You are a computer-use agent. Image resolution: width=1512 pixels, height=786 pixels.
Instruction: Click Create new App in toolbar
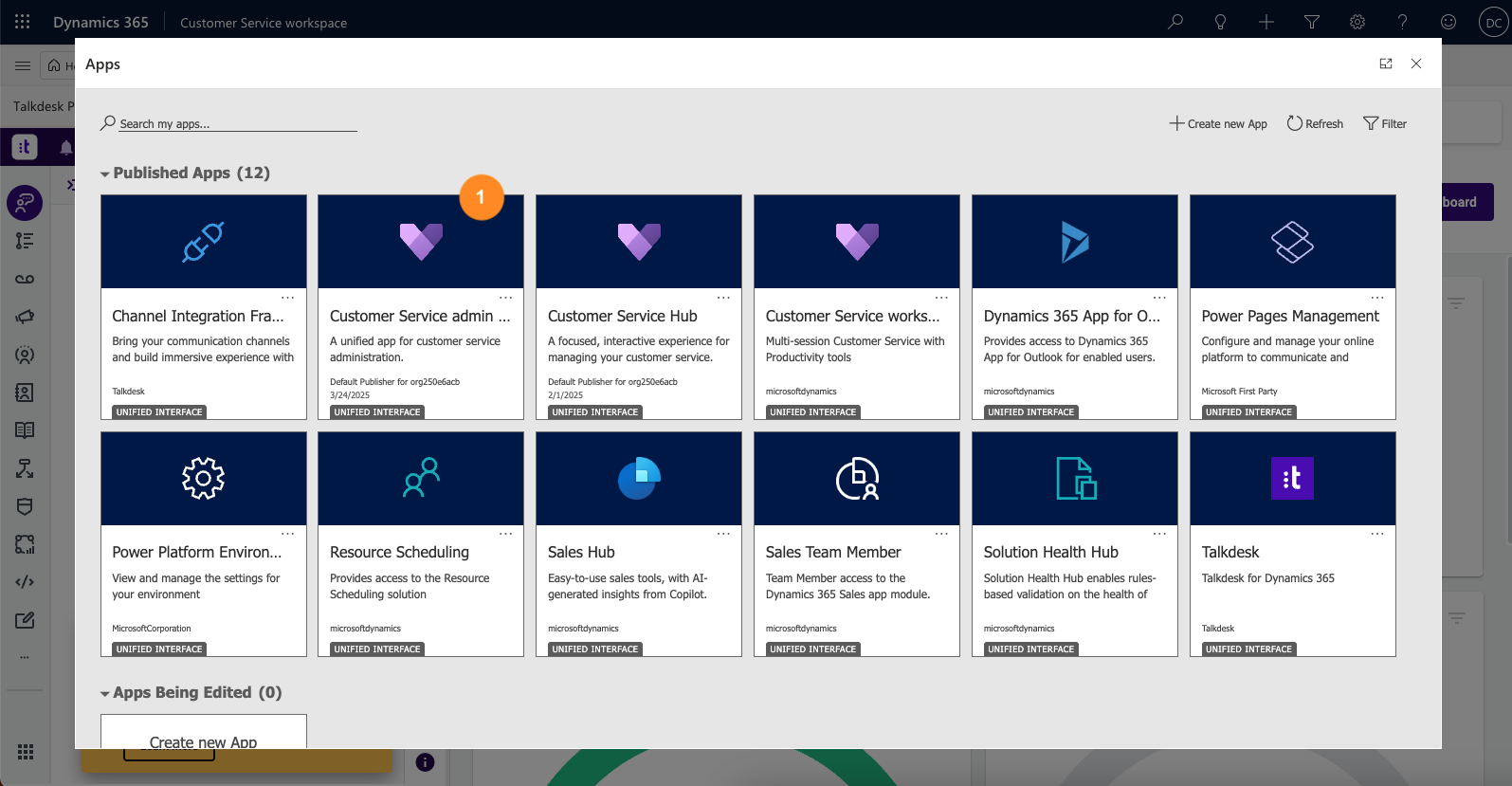[1218, 123]
